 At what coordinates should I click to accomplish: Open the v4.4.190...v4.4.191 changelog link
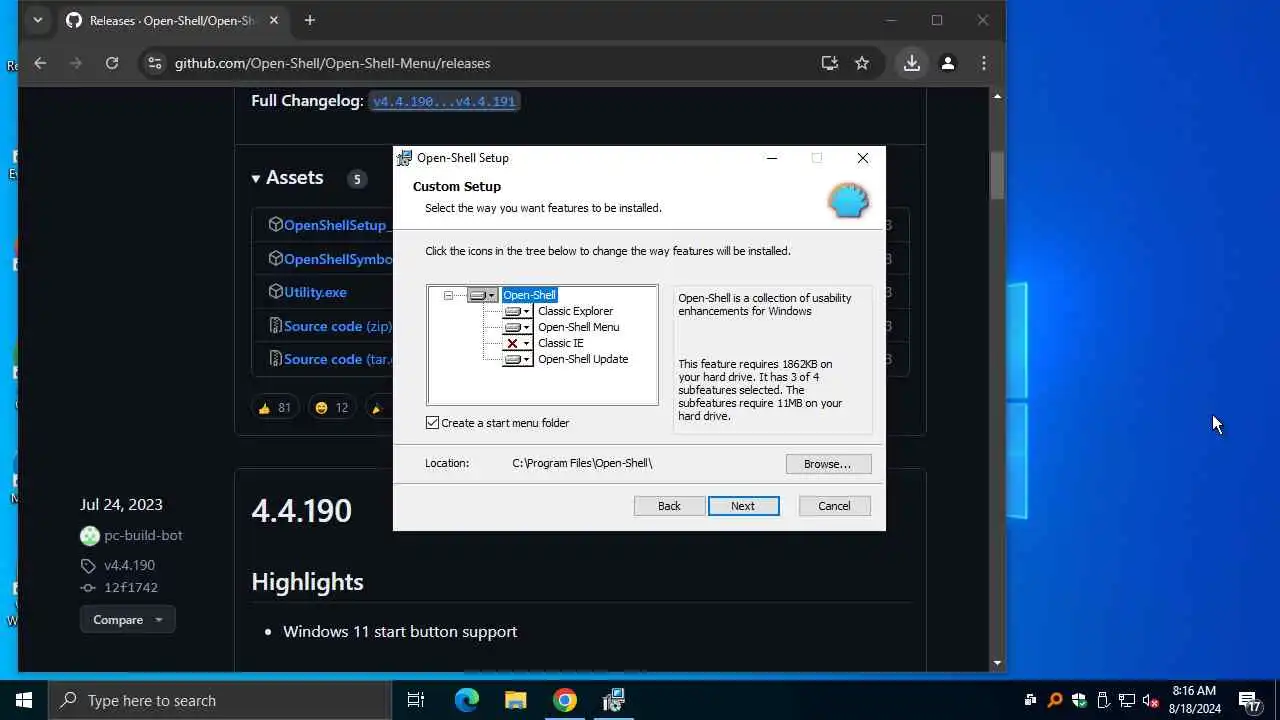(x=444, y=101)
